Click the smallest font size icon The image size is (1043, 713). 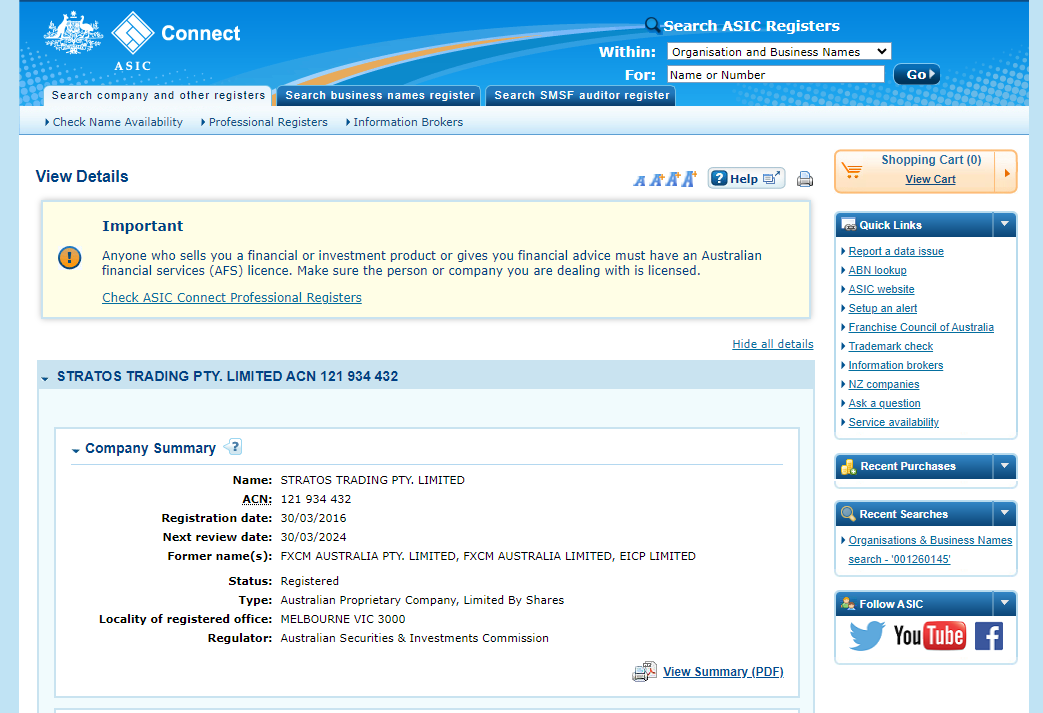(640, 180)
